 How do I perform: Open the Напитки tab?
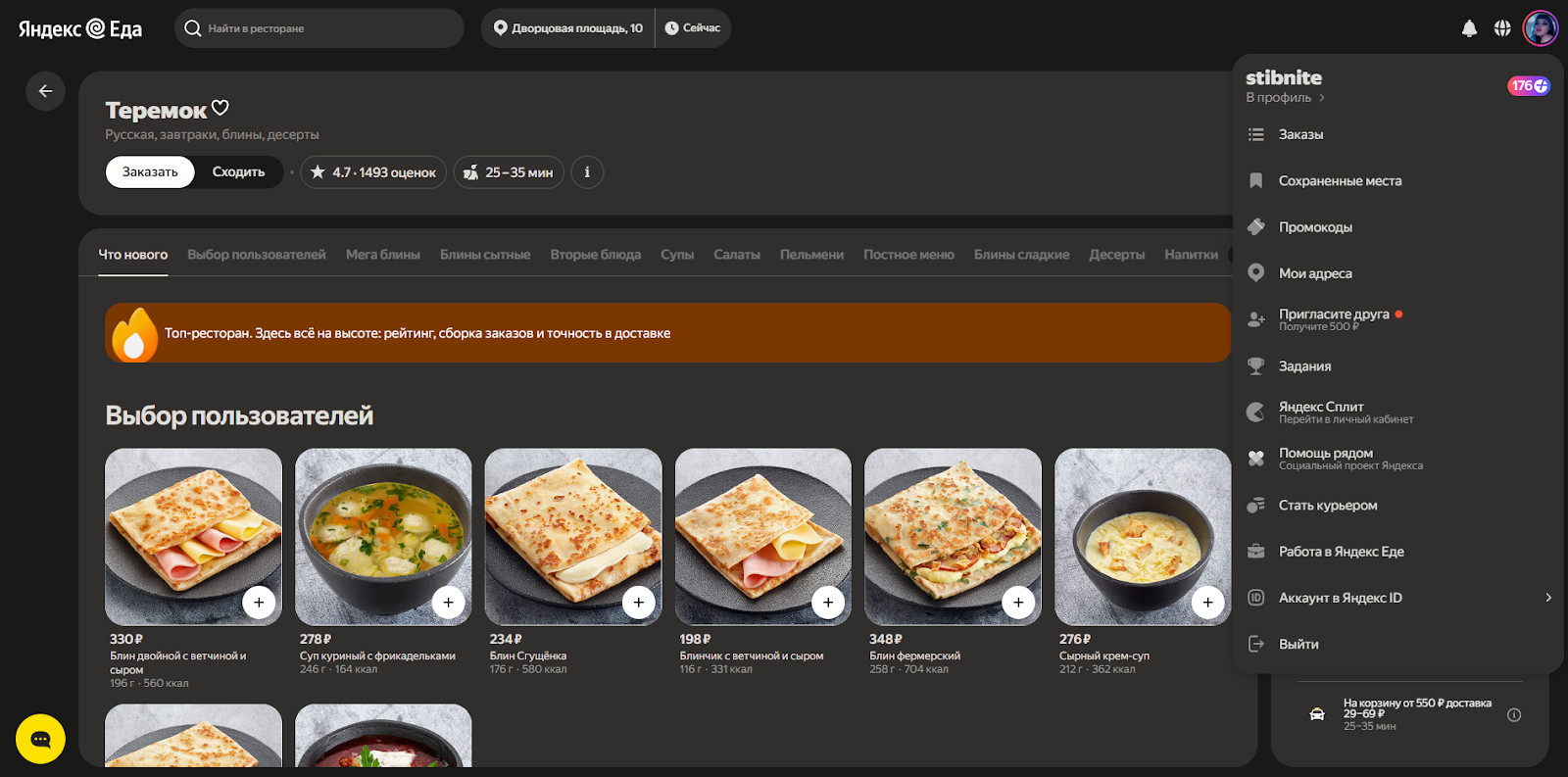[x=1192, y=255]
